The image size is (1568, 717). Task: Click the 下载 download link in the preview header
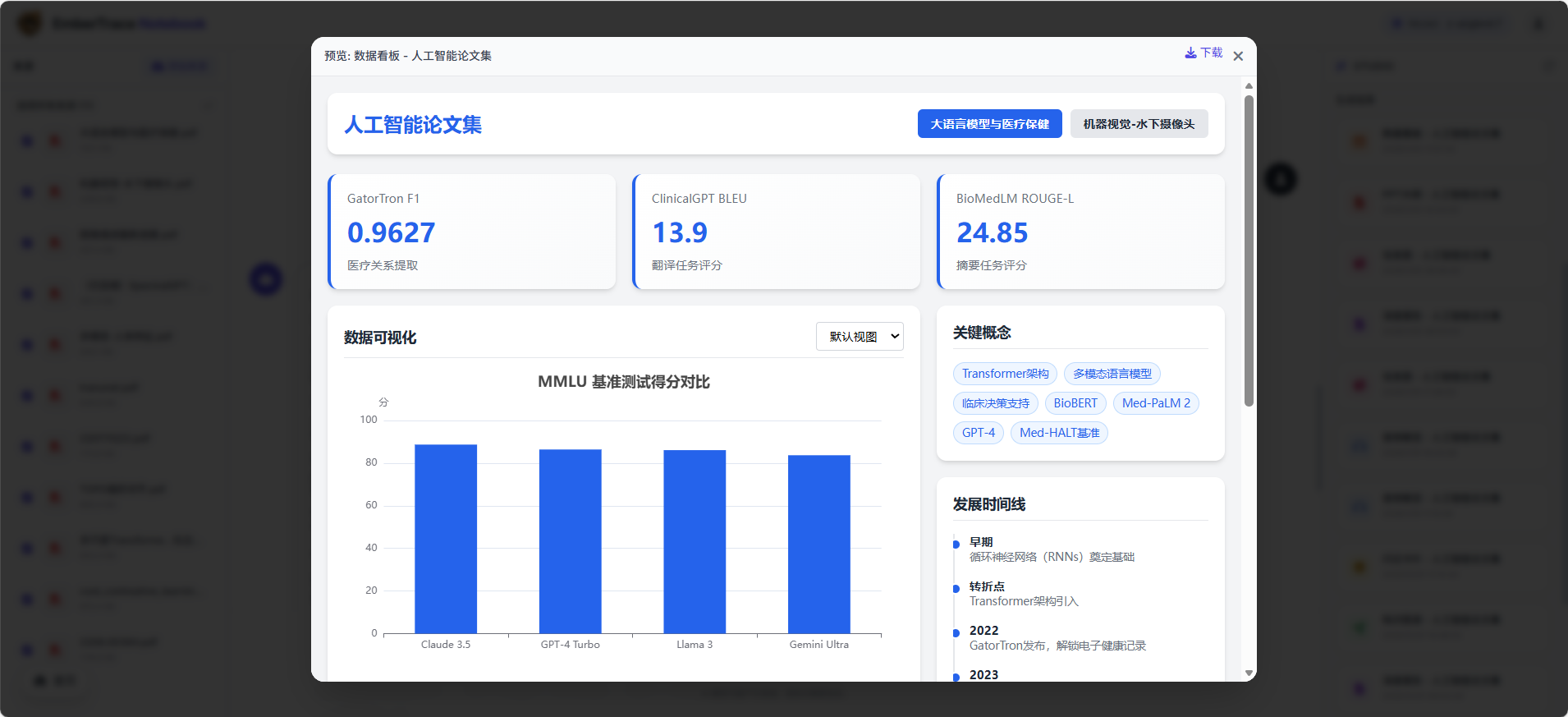click(x=1204, y=53)
